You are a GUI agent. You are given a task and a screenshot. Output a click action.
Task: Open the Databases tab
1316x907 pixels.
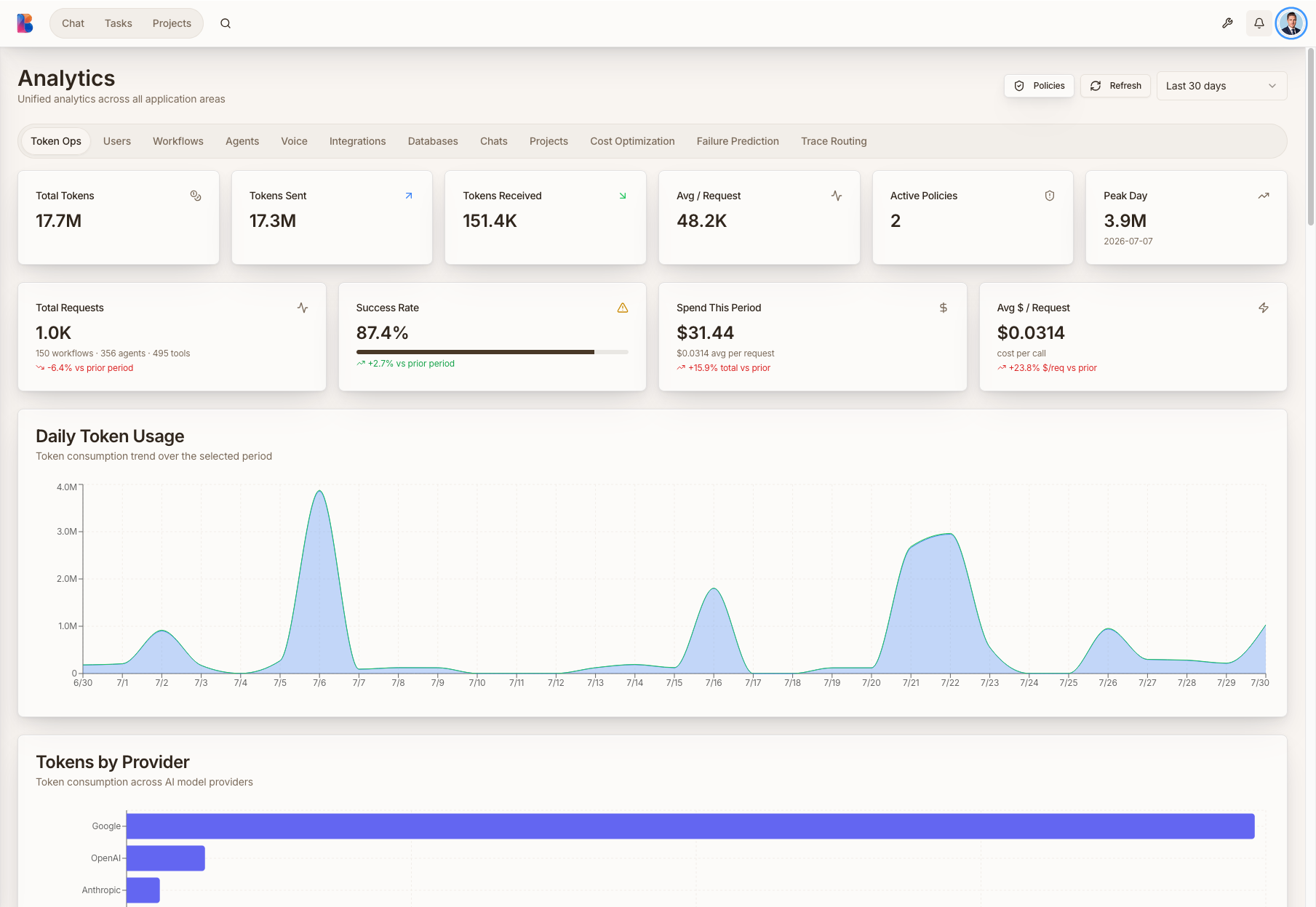433,141
